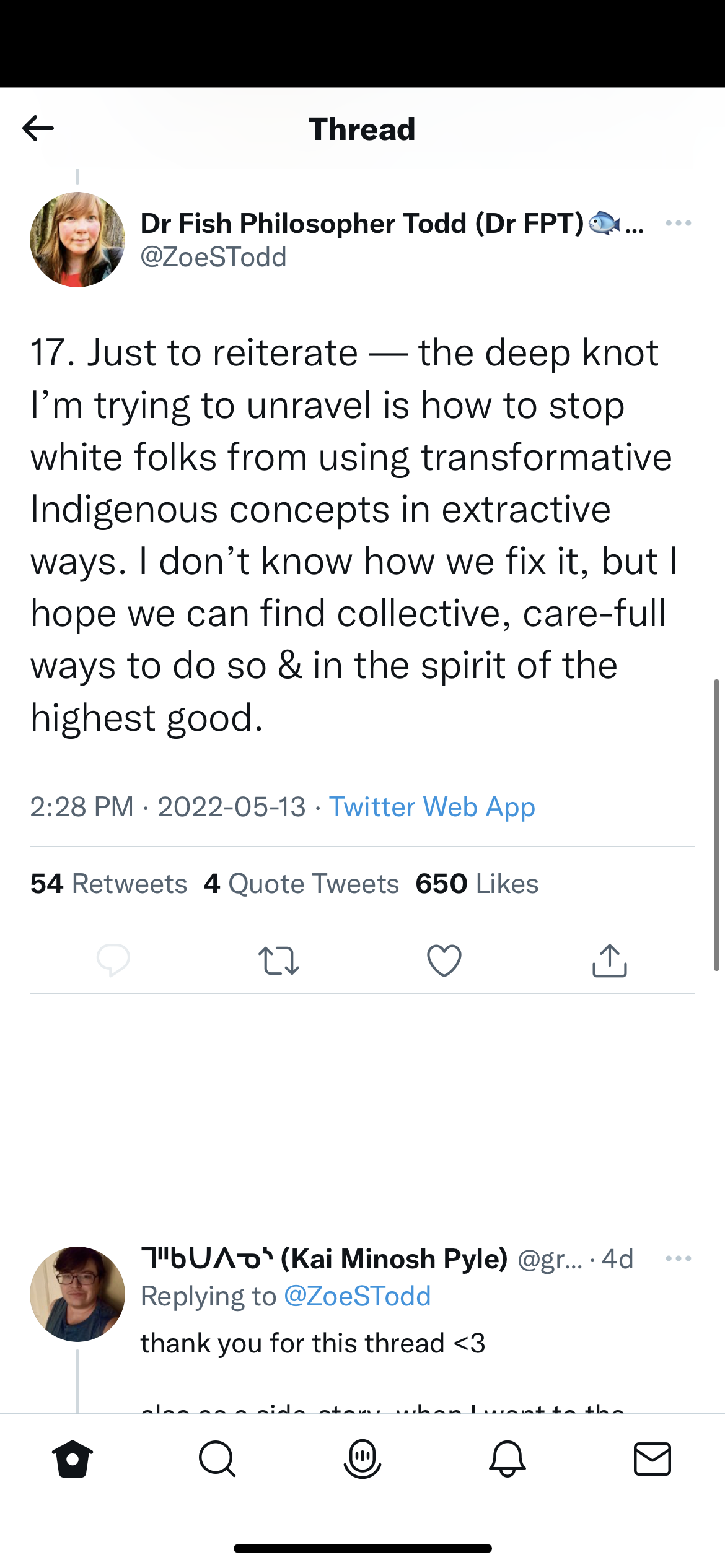View the 650 Likes list

tap(477, 884)
